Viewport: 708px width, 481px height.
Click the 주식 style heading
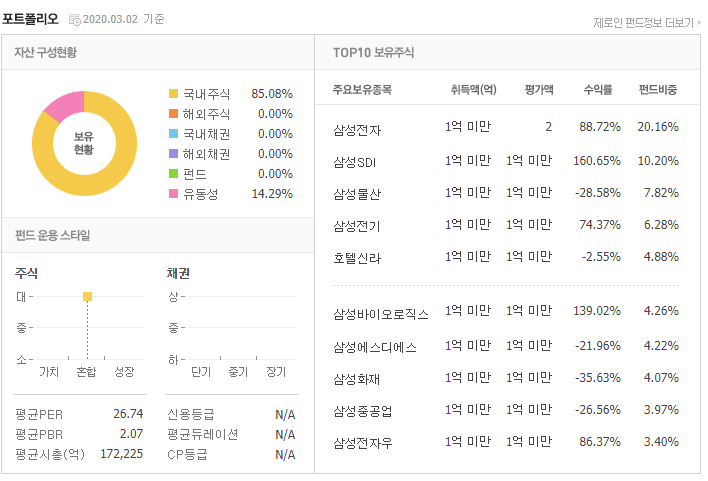(x=26, y=273)
